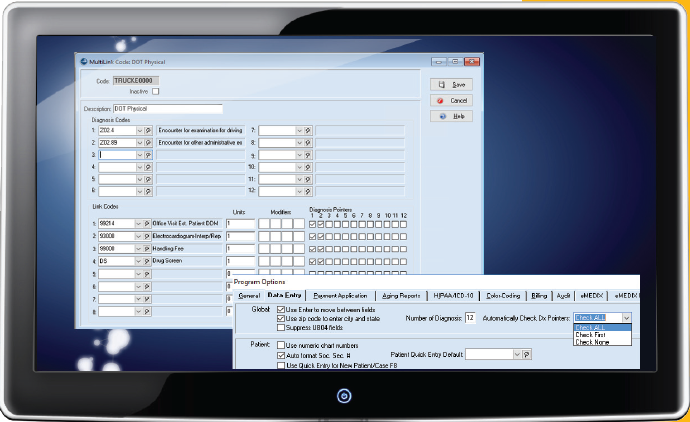Check Use numeric chart numbers
The width and height of the screenshot is (690, 422).
(281, 344)
